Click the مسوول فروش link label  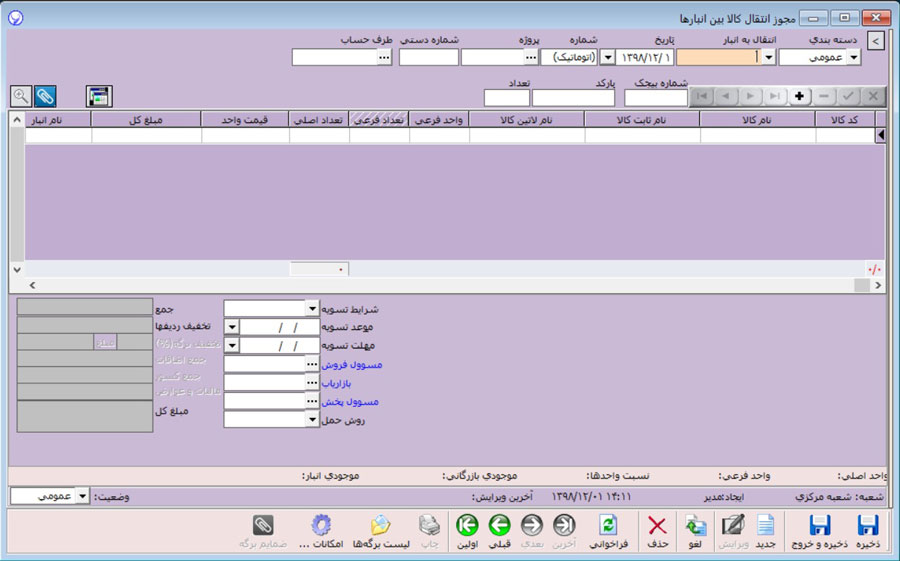coord(352,365)
